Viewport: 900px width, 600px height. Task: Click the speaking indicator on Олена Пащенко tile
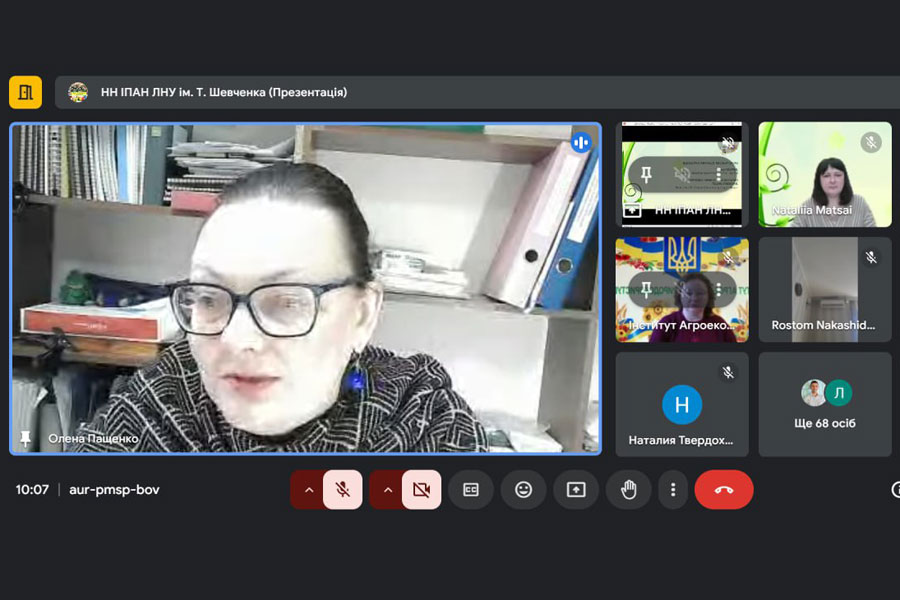tap(581, 142)
